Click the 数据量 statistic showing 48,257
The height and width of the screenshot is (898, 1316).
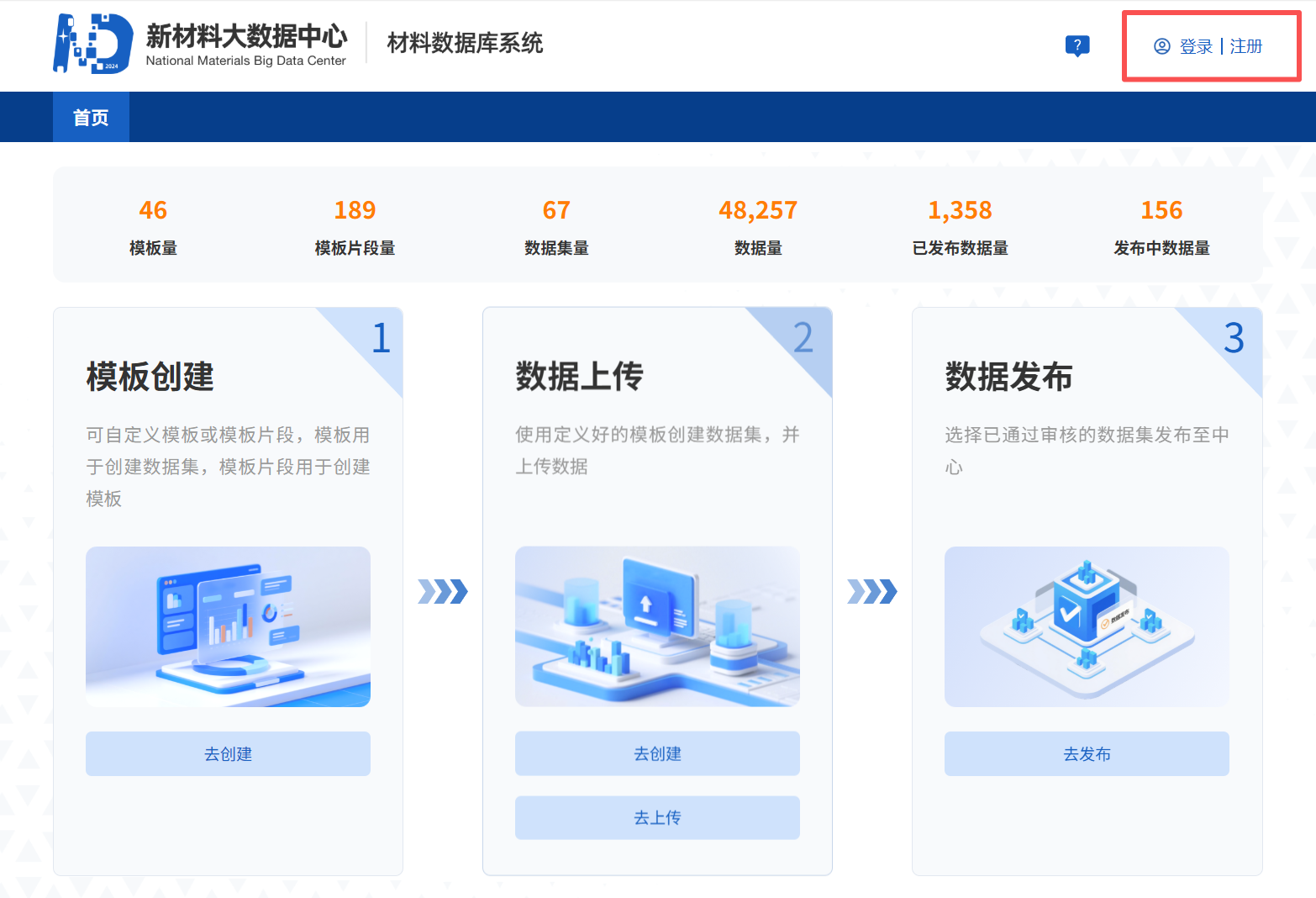pos(758,225)
